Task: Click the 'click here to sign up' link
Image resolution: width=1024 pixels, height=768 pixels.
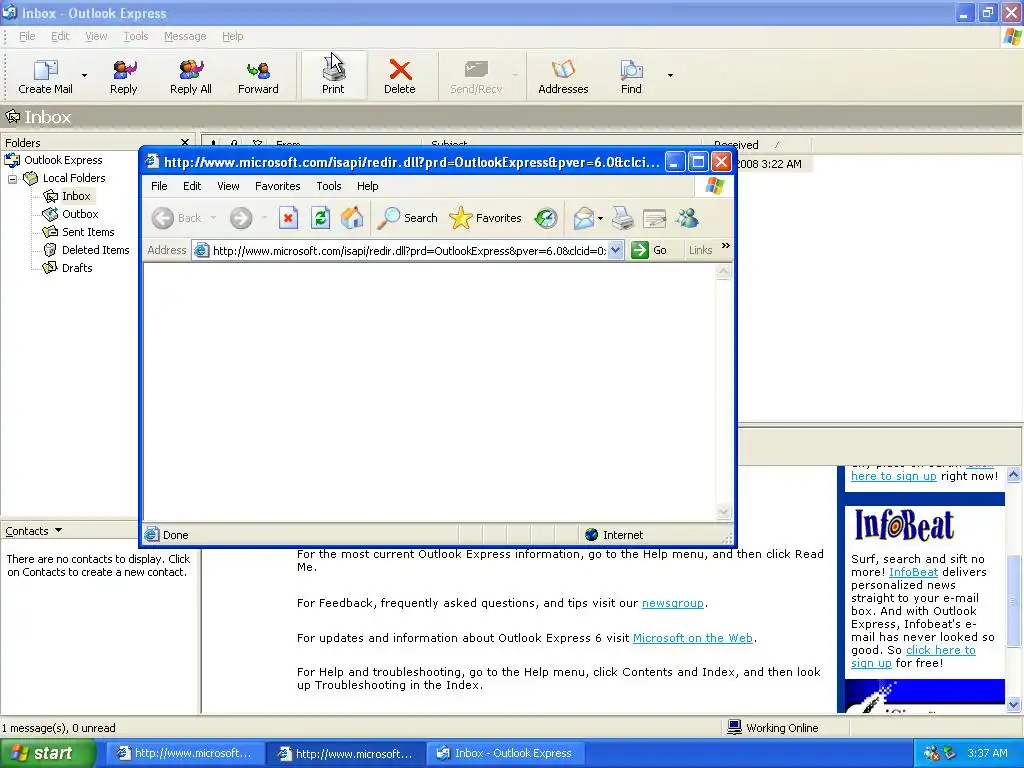Action: tap(913, 656)
